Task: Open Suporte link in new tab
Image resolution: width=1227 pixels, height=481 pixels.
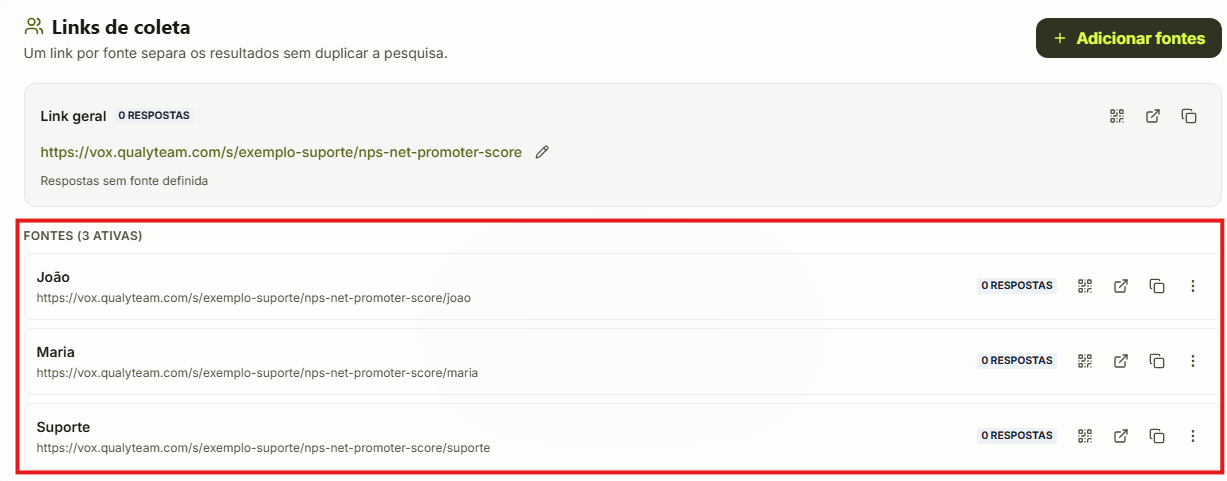Action: pyautogui.click(x=1121, y=436)
